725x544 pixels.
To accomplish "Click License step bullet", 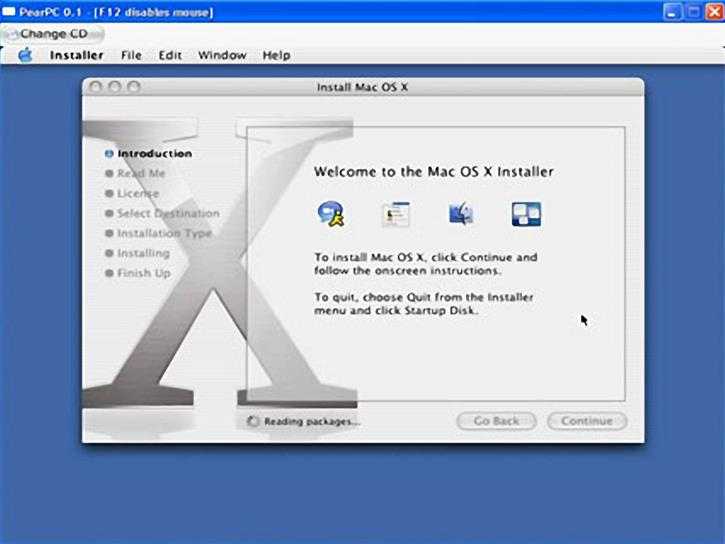I will pyautogui.click(x=109, y=193).
